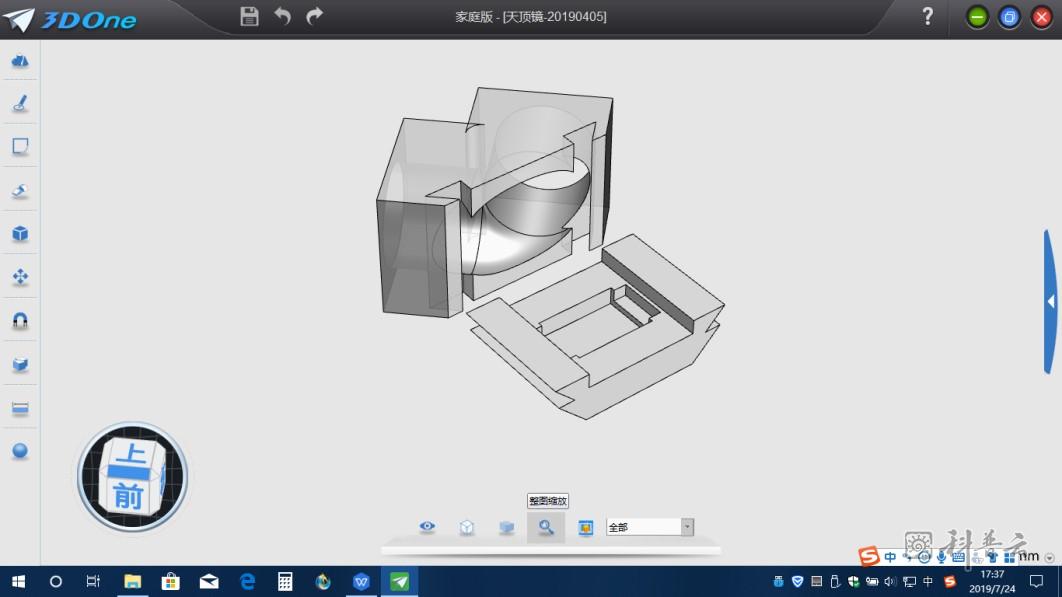Open the Sogou soft keyboard icon
Image resolution: width=1062 pixels, height=597 pixels.
[958, 557]
